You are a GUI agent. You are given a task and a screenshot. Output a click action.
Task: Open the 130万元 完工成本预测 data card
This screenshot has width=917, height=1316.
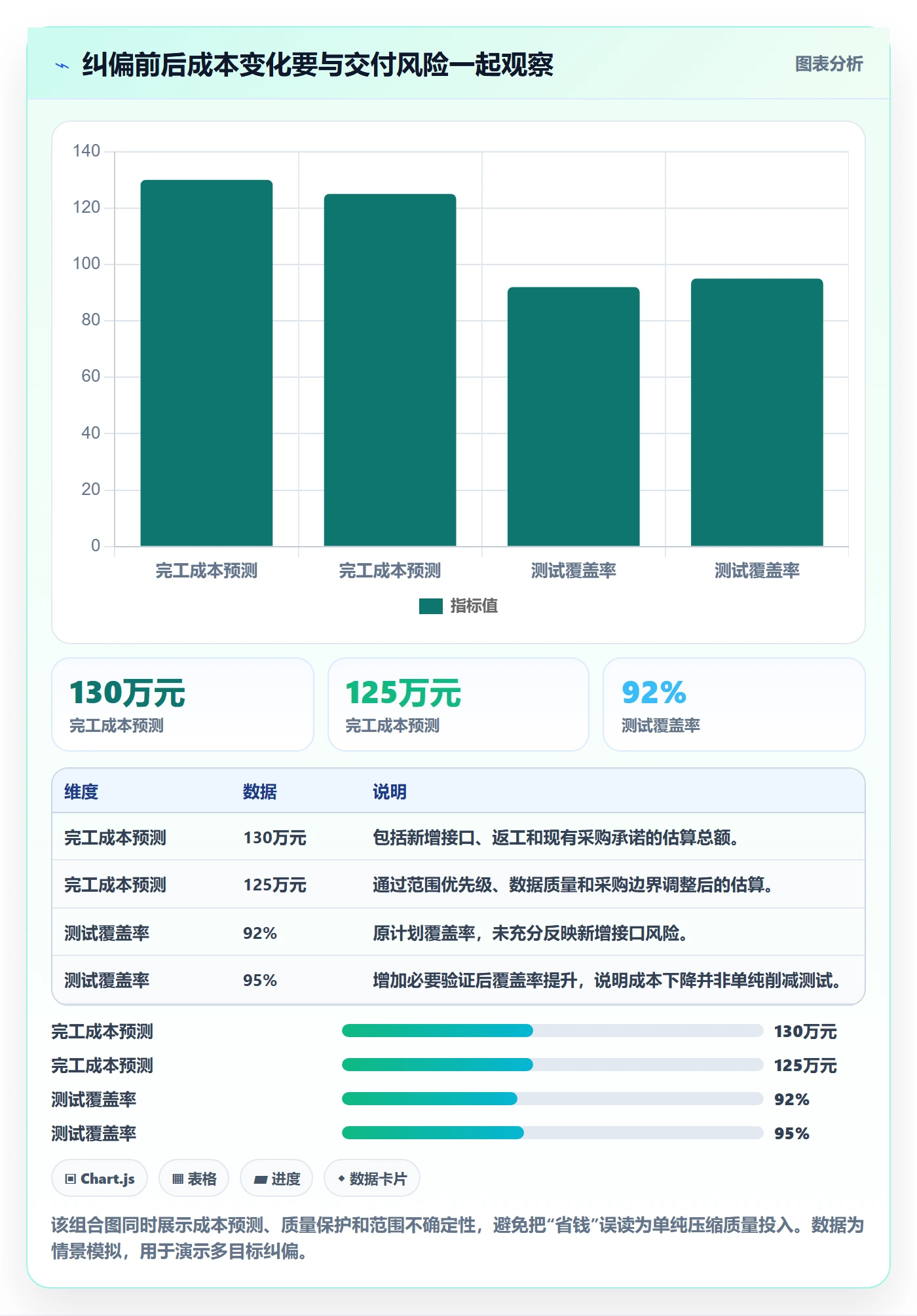pos(183,704)
